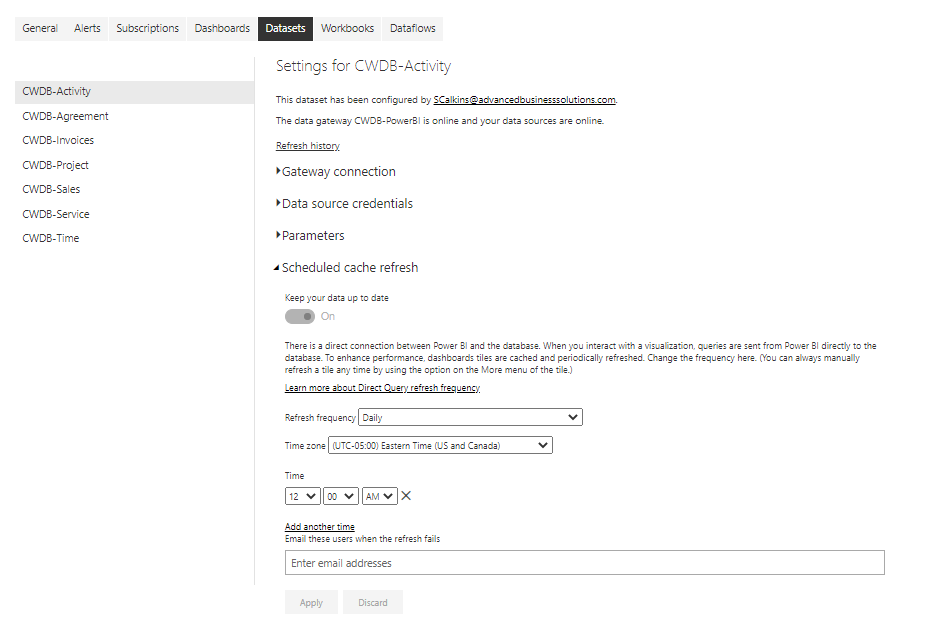Switch to the Alerts tab
This screenshot has height=629, width=927.
[87, 28]
